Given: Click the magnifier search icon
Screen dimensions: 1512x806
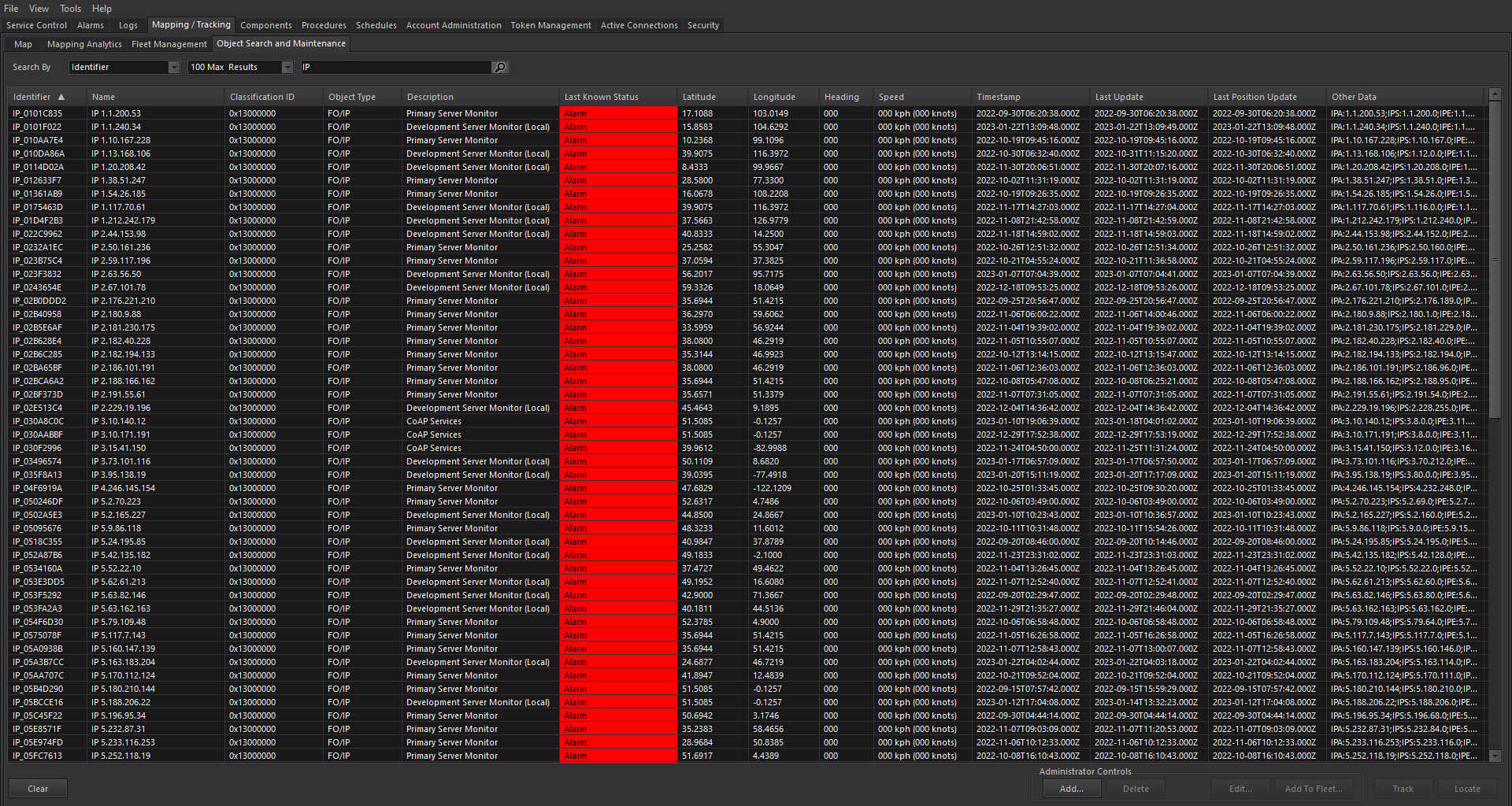Looking at the screenshot, I should (499, 68).
